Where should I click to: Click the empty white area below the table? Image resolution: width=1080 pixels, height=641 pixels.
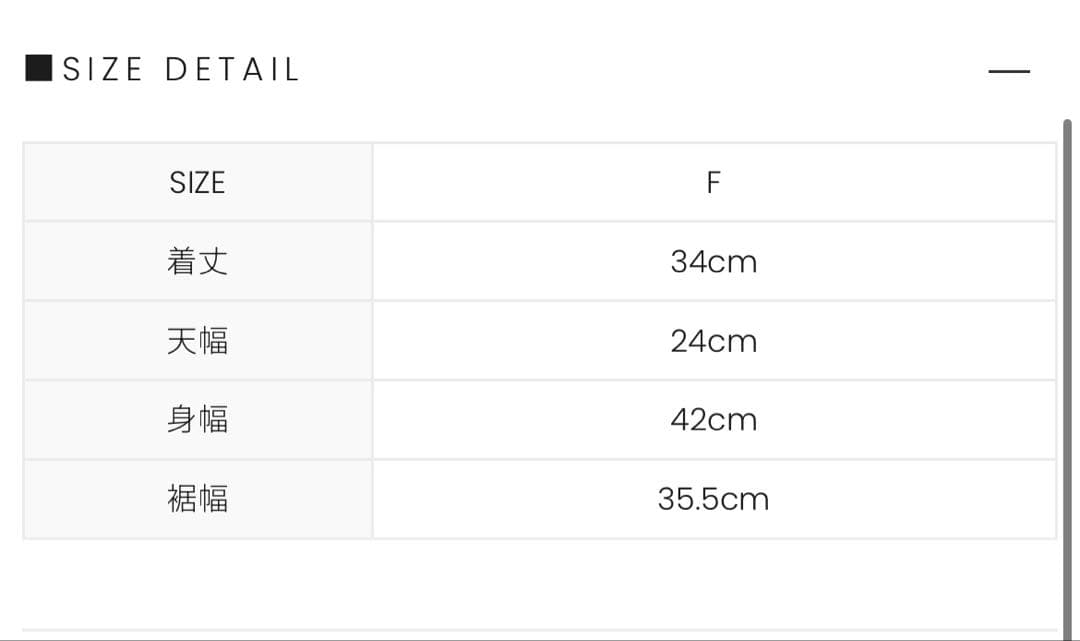click(540, 585)
